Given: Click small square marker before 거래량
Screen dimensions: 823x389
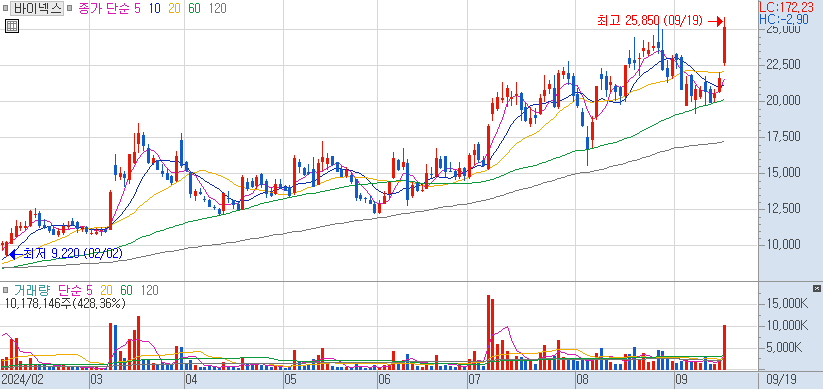Looking at the screenshot, I should (6, 290).
